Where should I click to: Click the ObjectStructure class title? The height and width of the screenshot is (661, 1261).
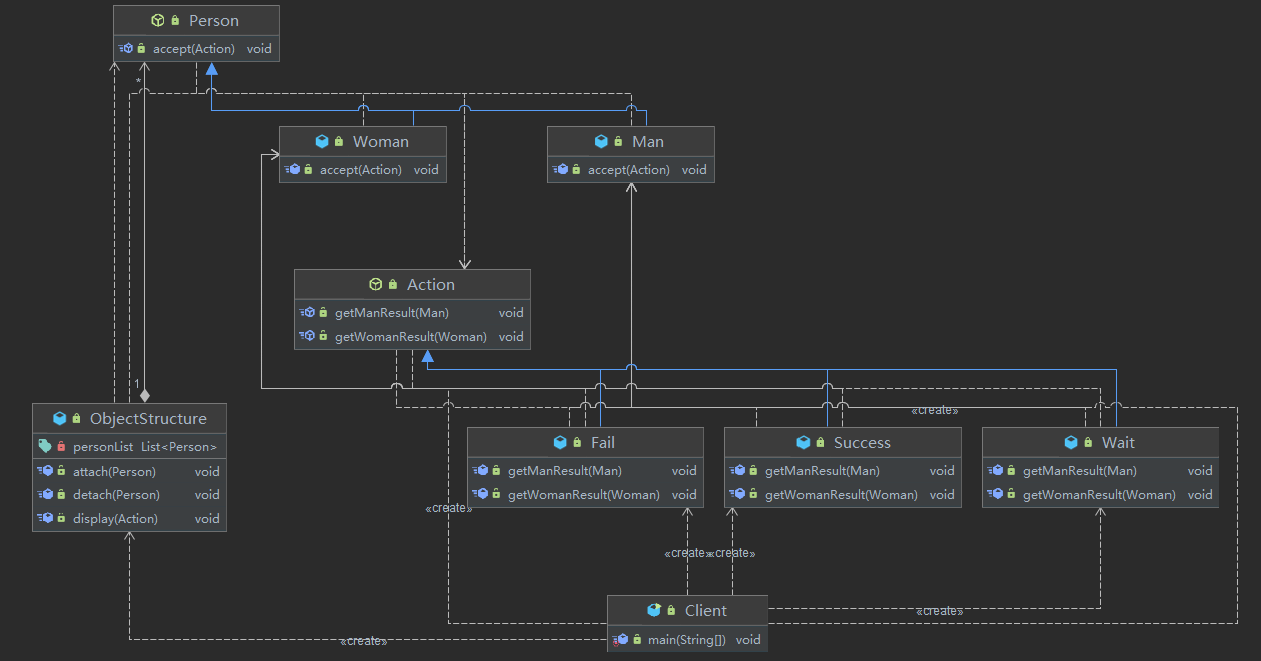coord(148,419)
